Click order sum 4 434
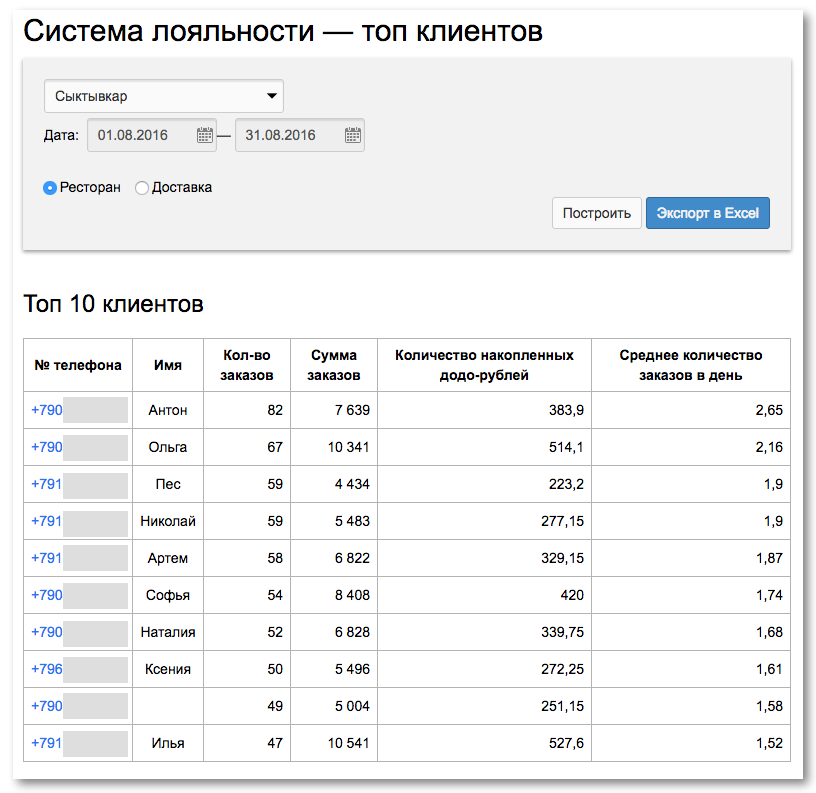816x793 pixels. pyautogui.click(x=352, y=484)
